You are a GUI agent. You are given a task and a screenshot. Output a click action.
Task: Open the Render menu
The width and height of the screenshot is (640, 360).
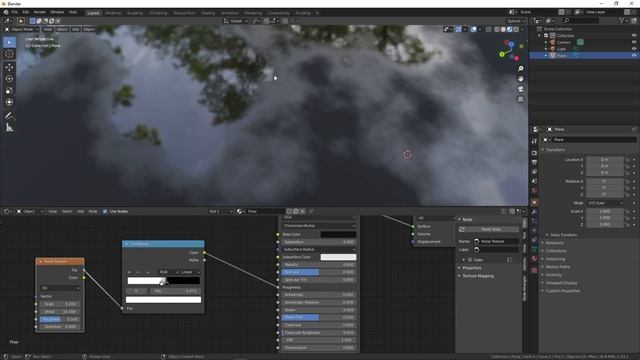(x=40, y=12)
